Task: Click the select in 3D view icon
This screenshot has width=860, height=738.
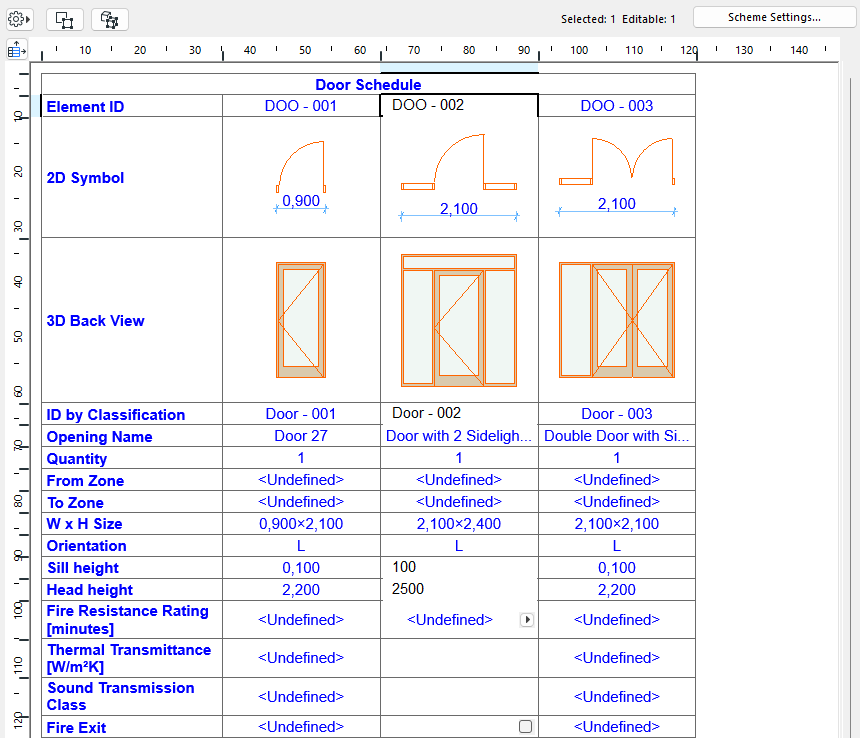Action: click(x=109, y=19)
